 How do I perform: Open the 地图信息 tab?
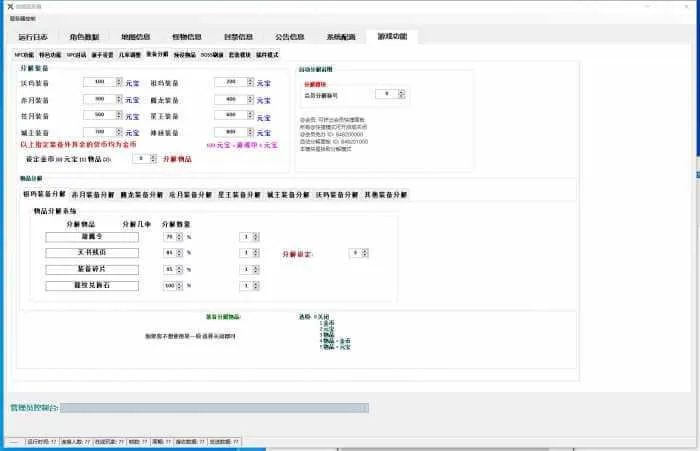[135, 37]
